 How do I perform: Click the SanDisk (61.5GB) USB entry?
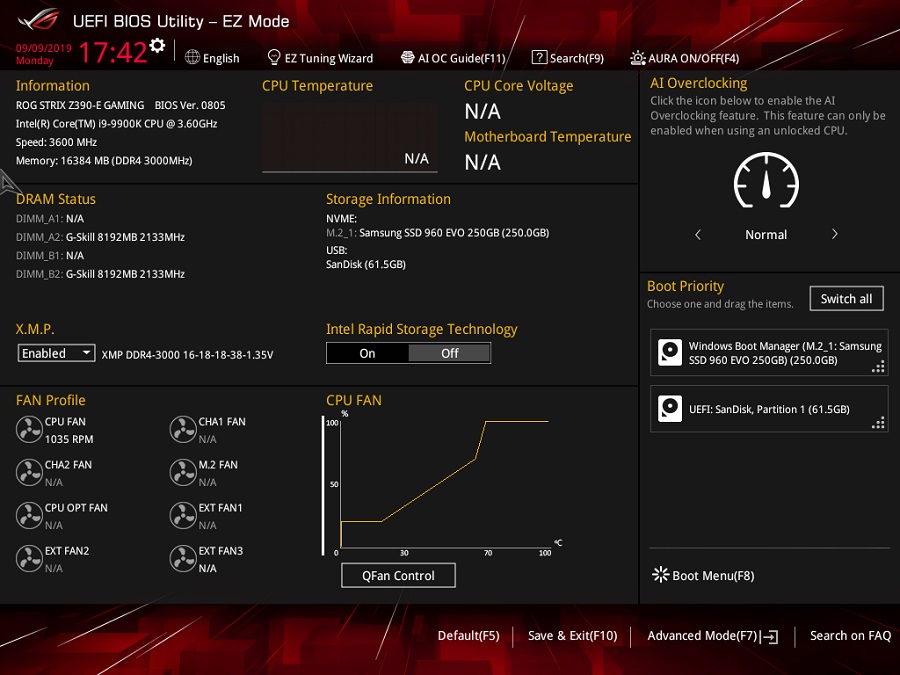coord(366,265)
